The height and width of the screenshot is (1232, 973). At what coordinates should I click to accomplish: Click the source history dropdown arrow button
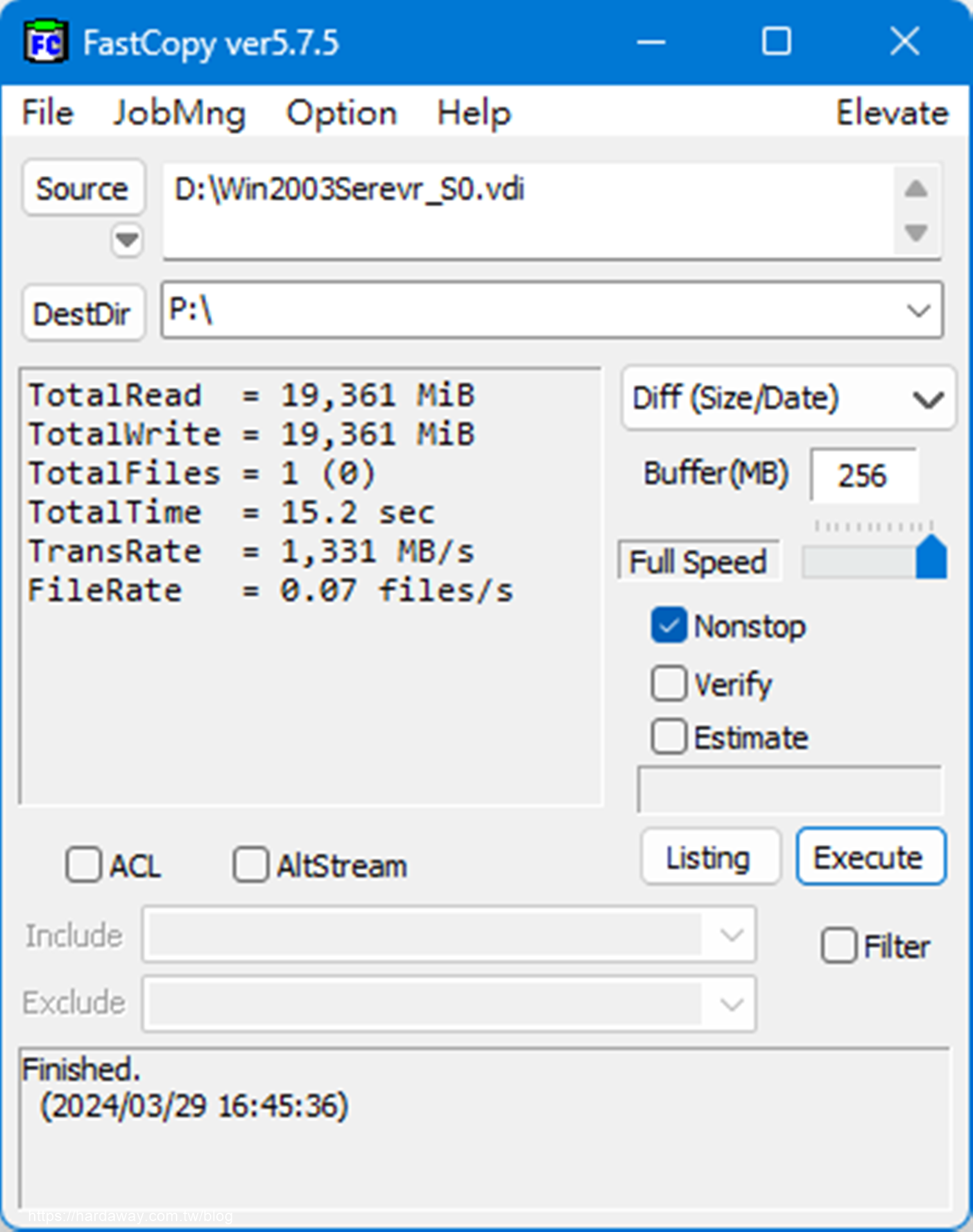[126, 240]
